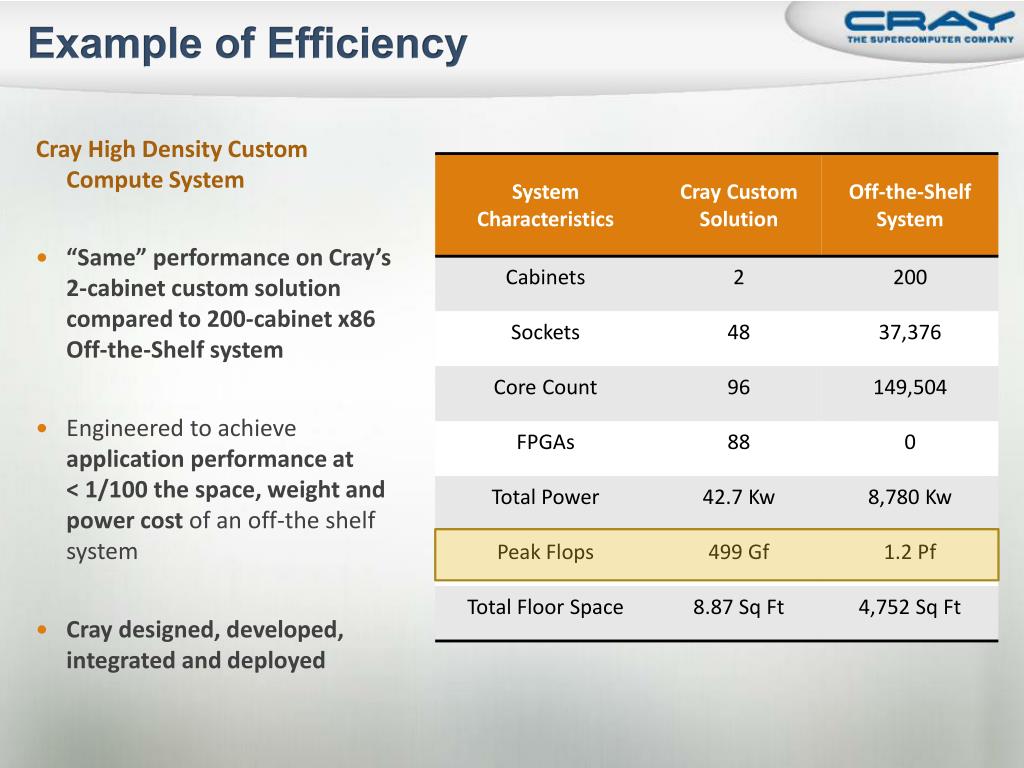Click the value "8,780 Kw"
Screen dimensions: 1024x768
tap(910, 498)
